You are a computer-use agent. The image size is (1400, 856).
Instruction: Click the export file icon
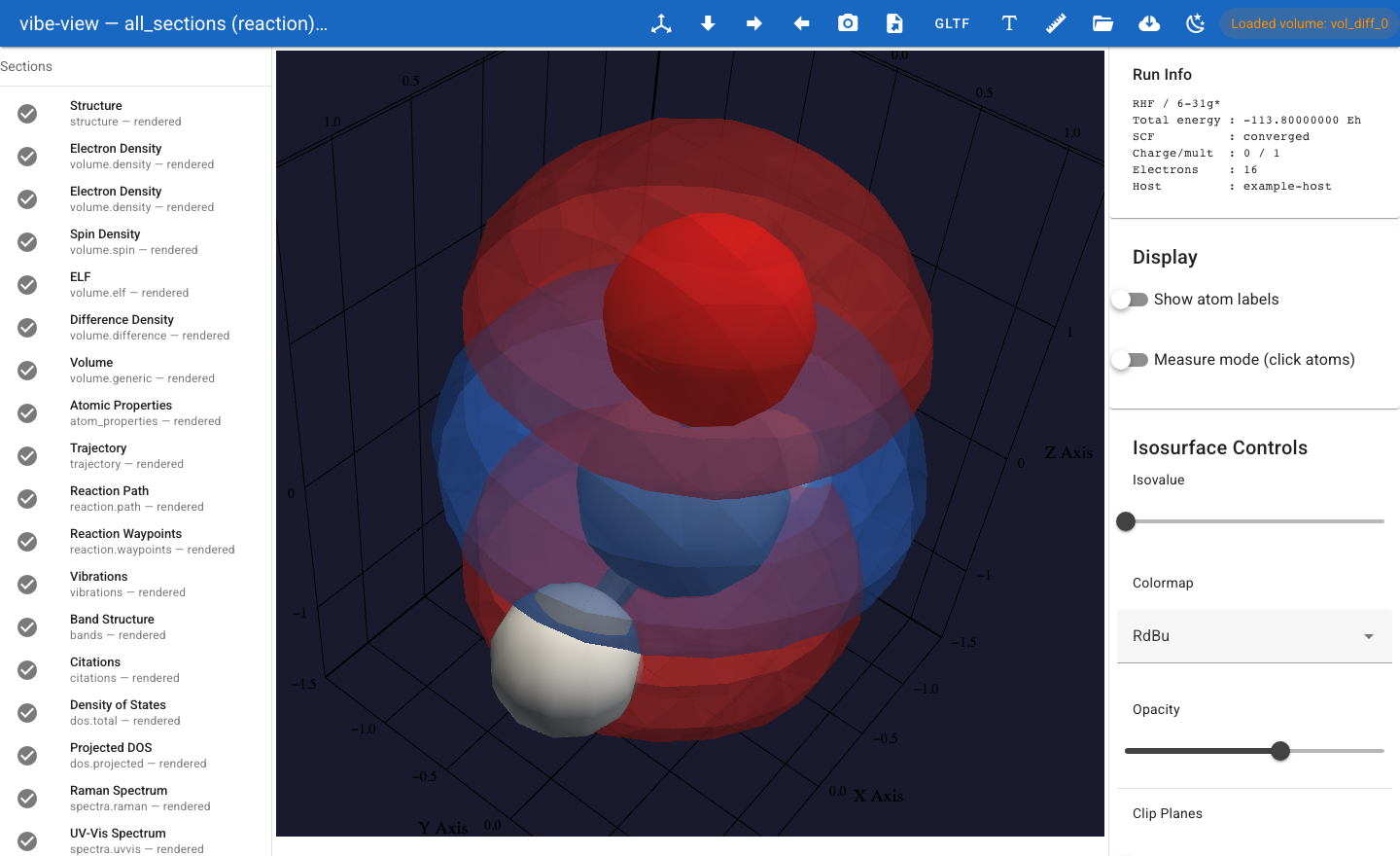pos(894,23)
